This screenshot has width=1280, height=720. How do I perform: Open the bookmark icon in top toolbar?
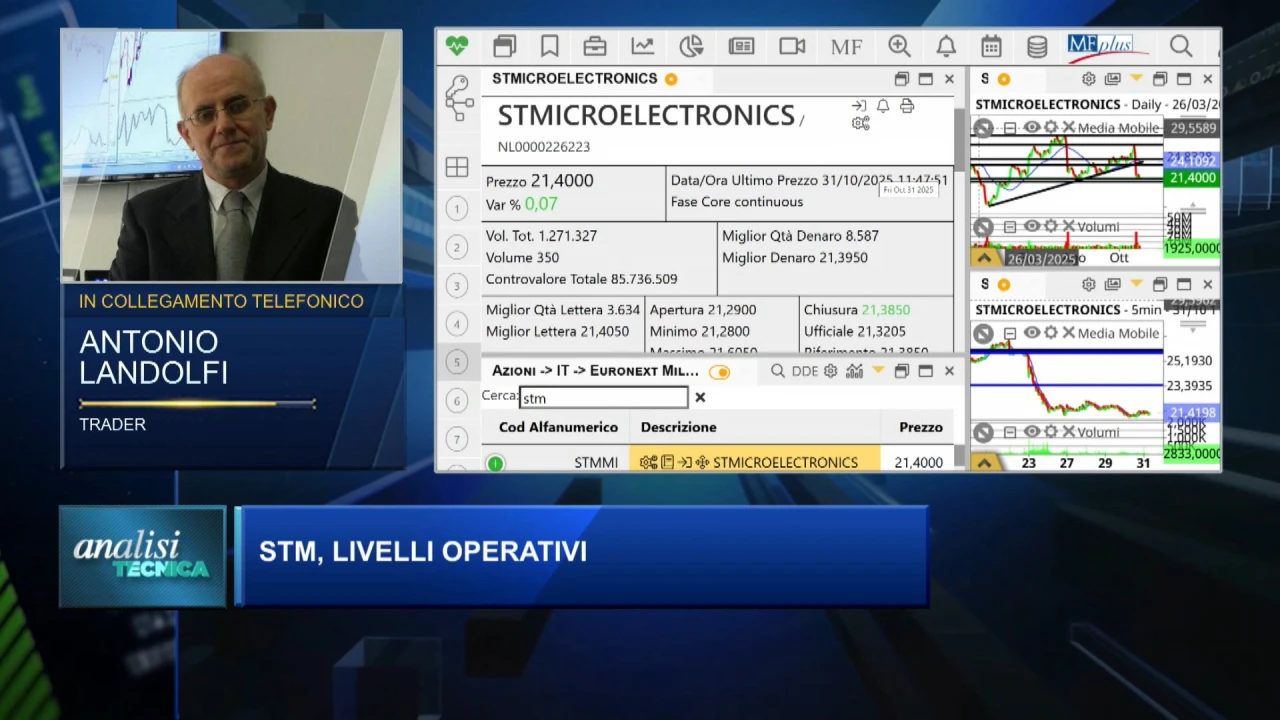click(550, 46)
